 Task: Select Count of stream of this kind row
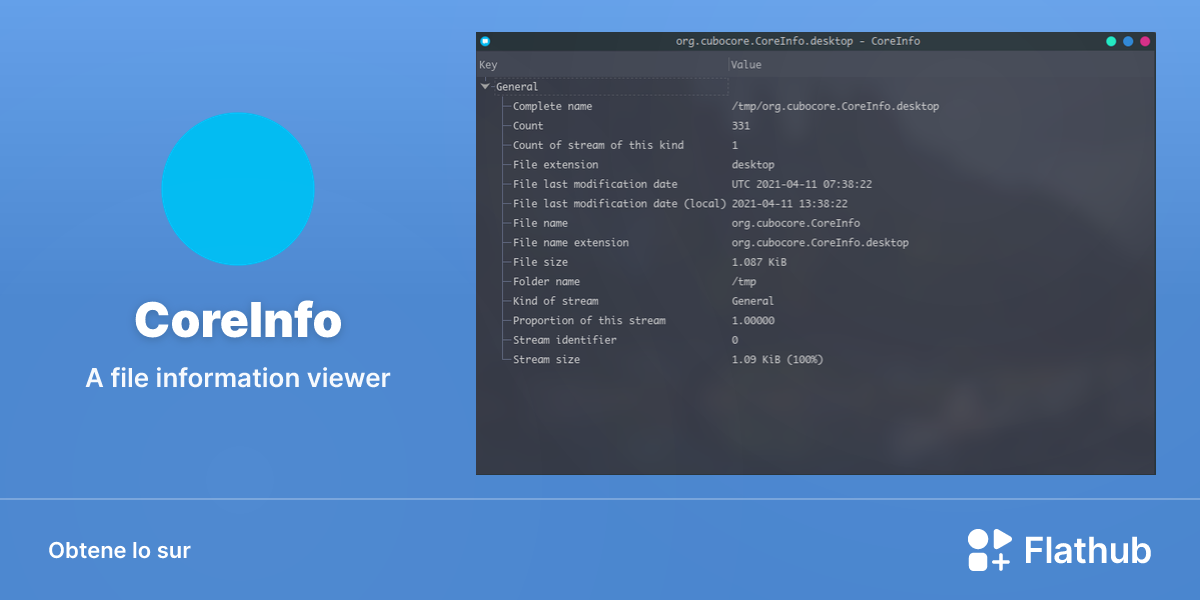coord(816,145)
